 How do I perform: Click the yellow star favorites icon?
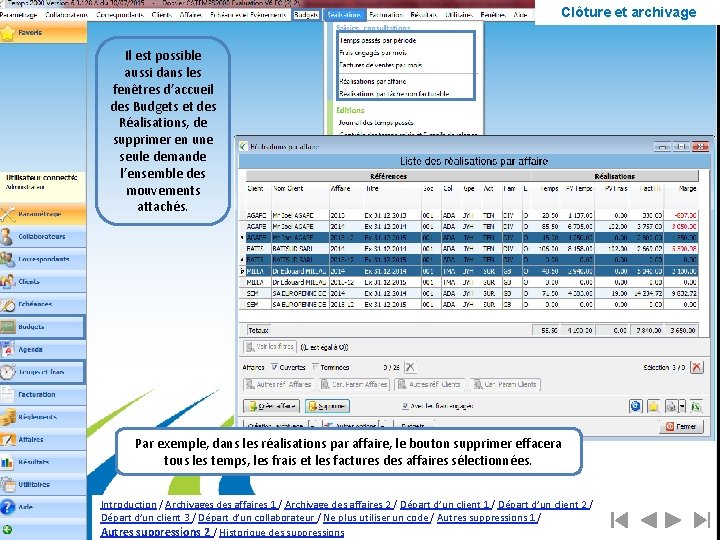click(653, 406)
